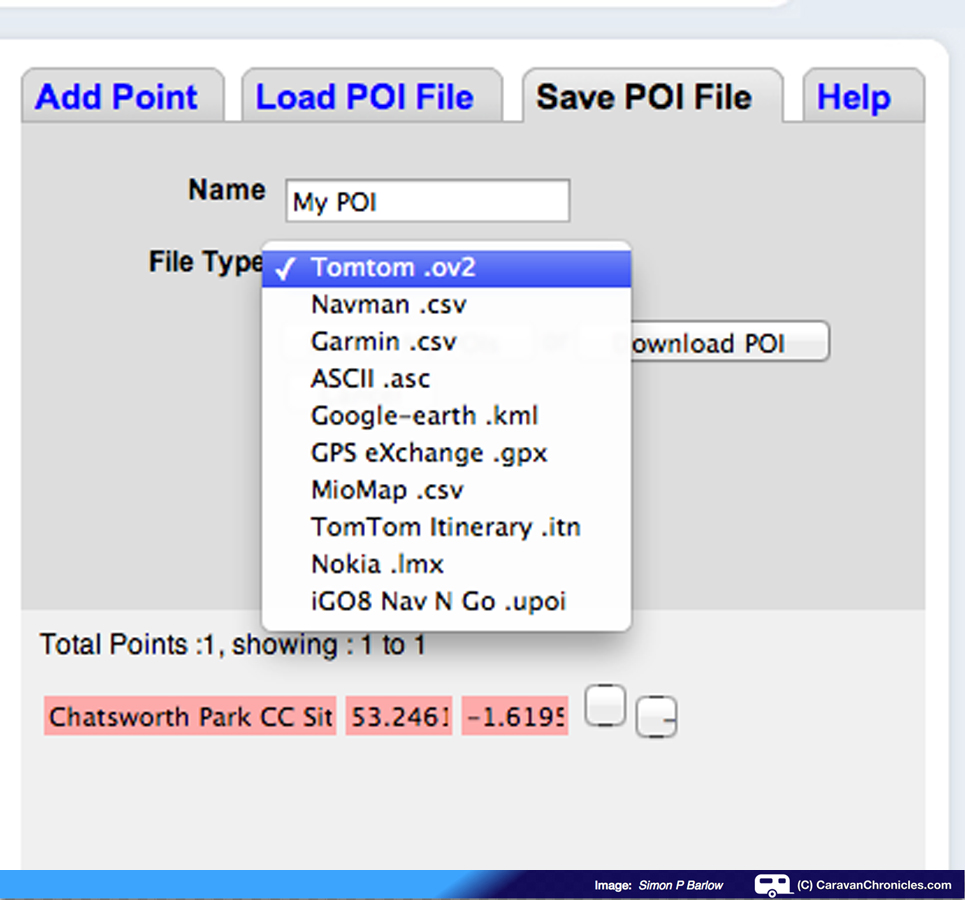This screenshot has height=900, width=965.
Task: Select ASCII .asc file type
Action: pyautogui.click(x=370, y=378)
